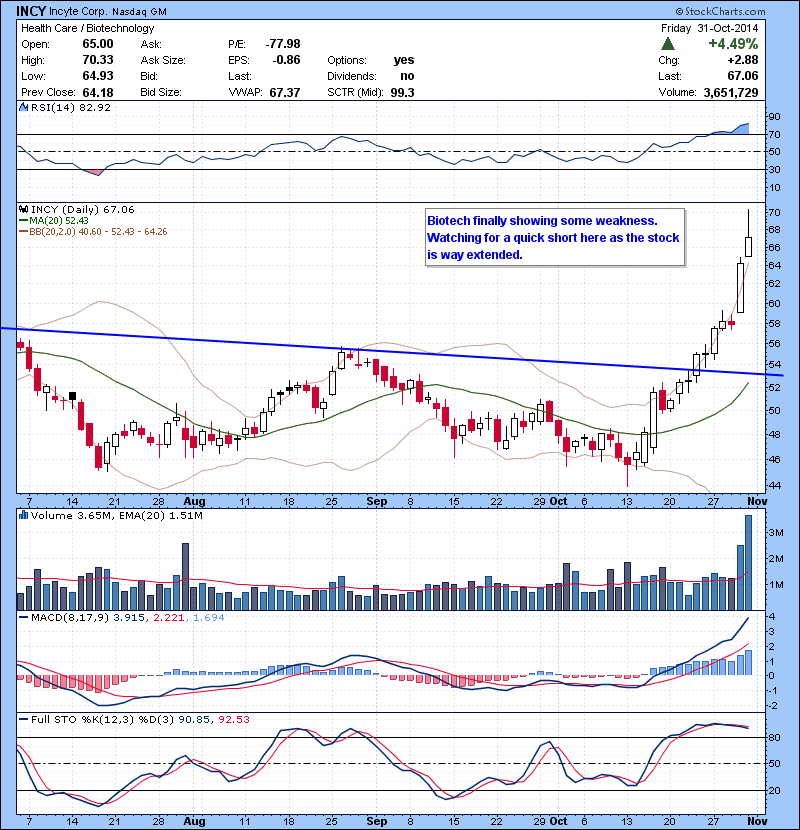Click the MACD signal value 2.221
This screenshot has height=830, width=800.
click(x=168, y=617)
